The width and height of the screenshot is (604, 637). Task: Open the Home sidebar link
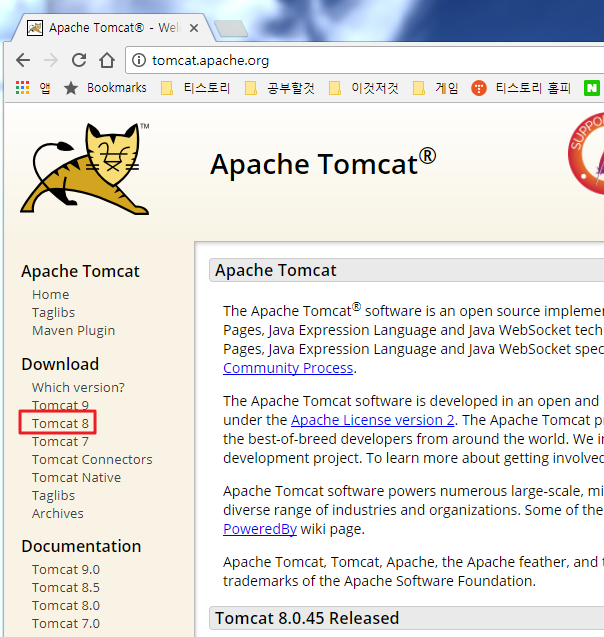point(51,295)
